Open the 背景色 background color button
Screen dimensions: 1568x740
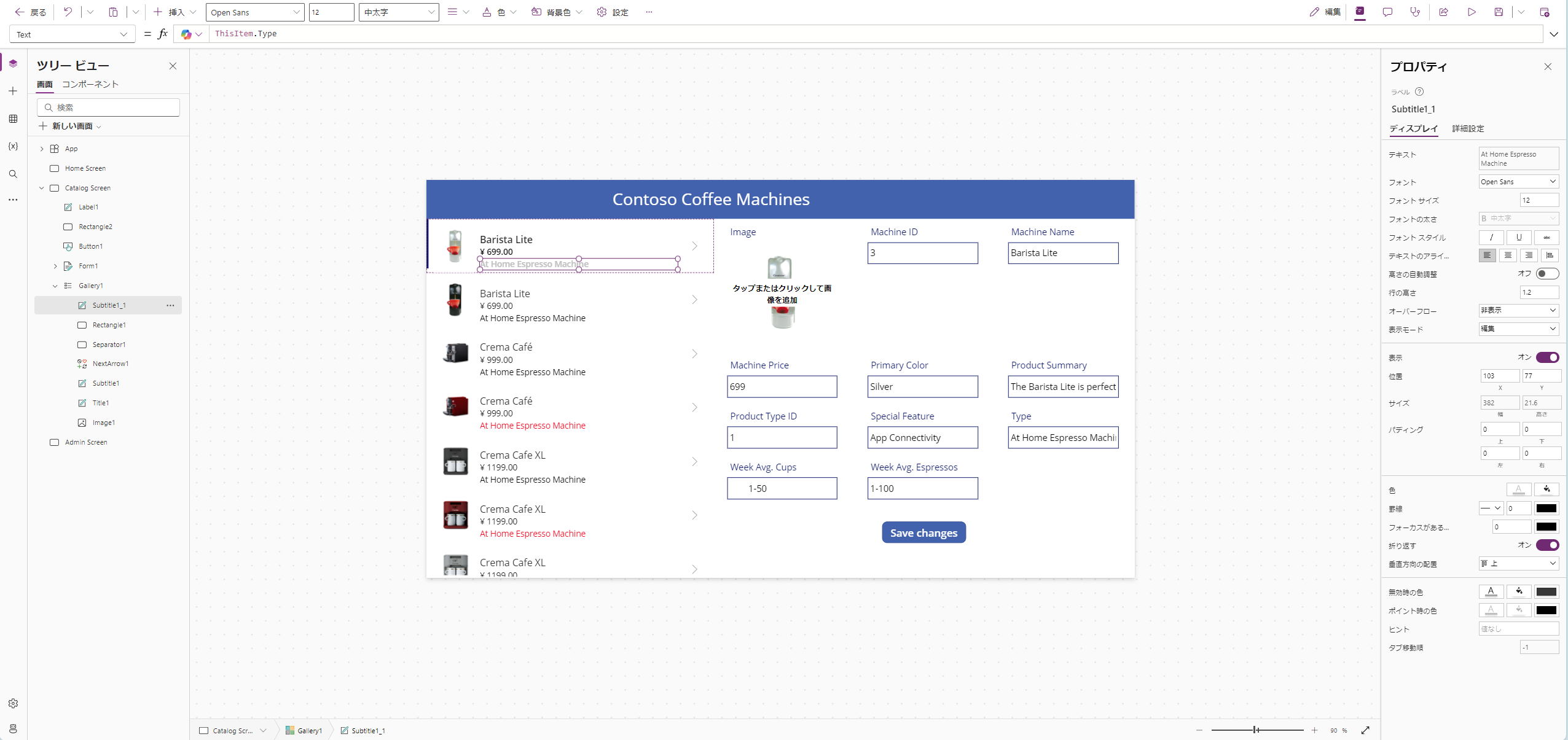click(x=557, y=12)
